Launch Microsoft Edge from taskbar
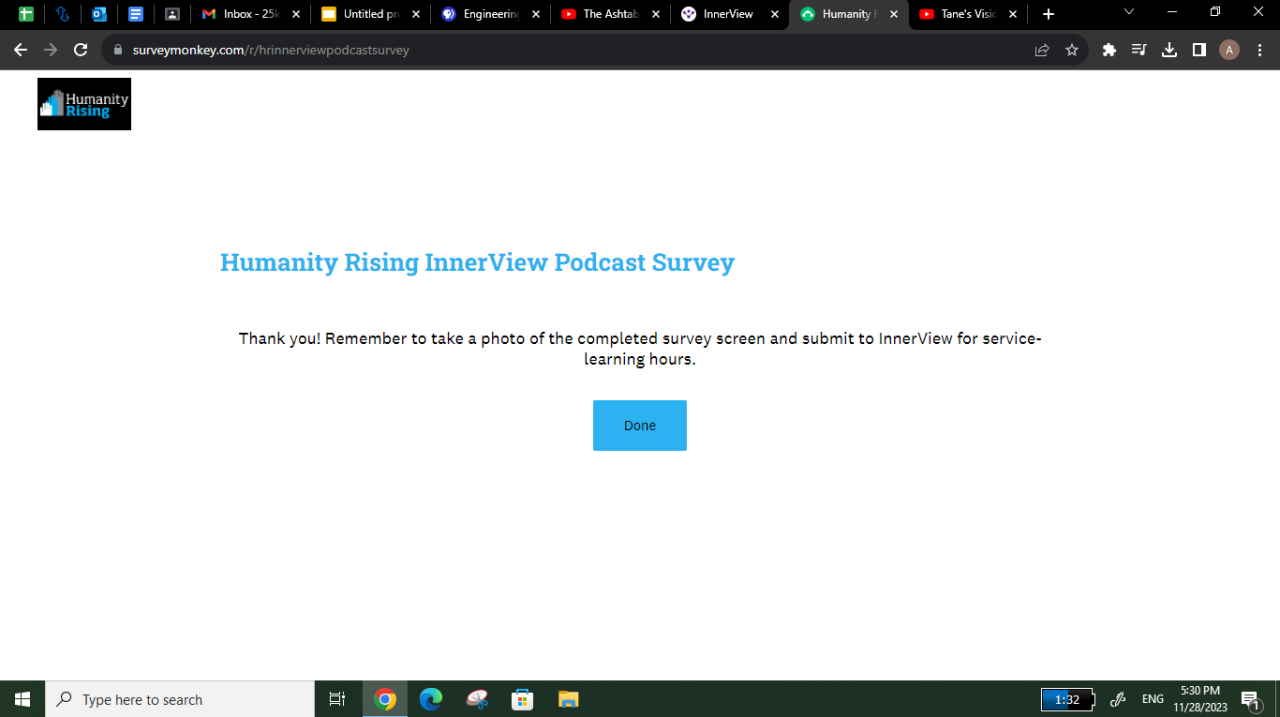The height and width of the screenshot is (717, 1280). click(431, 699)
